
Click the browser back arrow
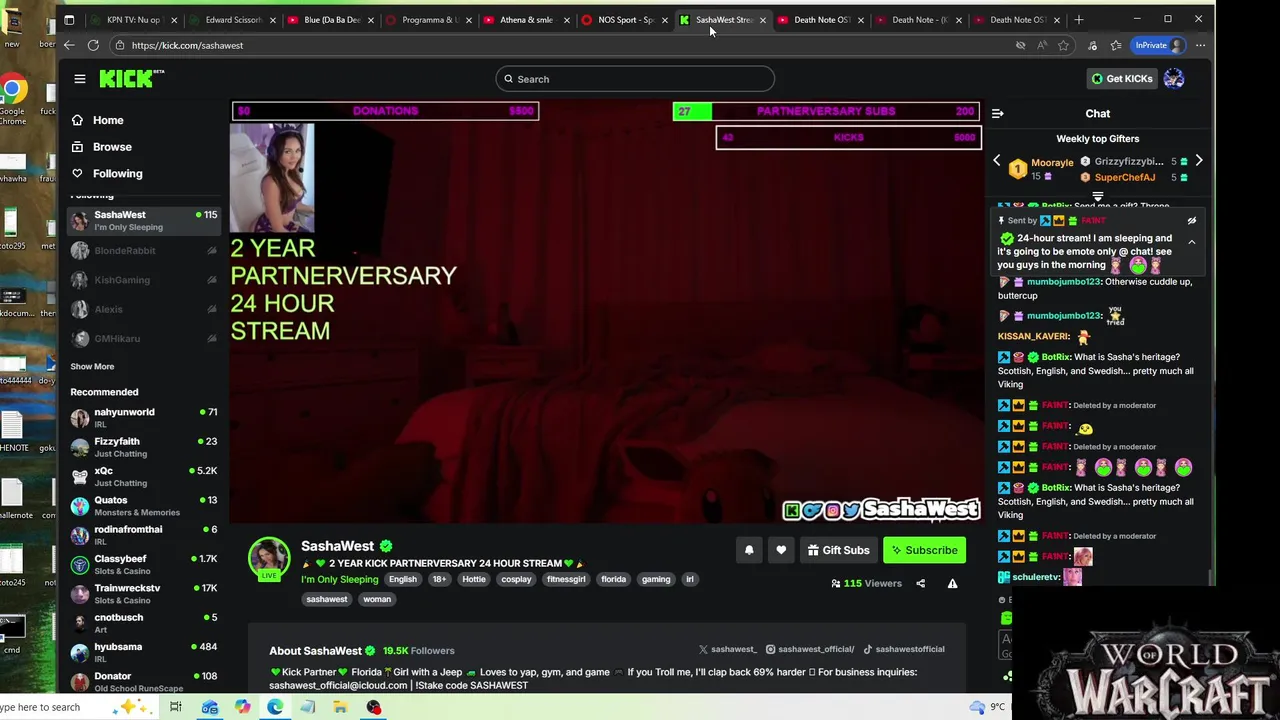69,45
